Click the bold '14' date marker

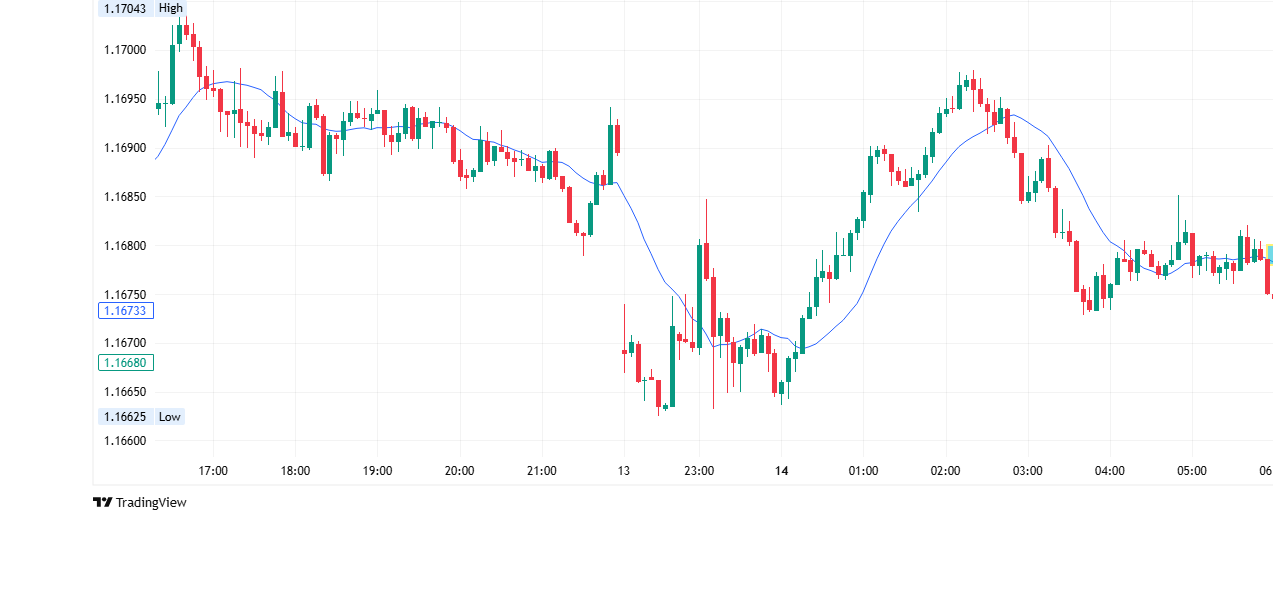pyautogui.click(x=781, y=471)
